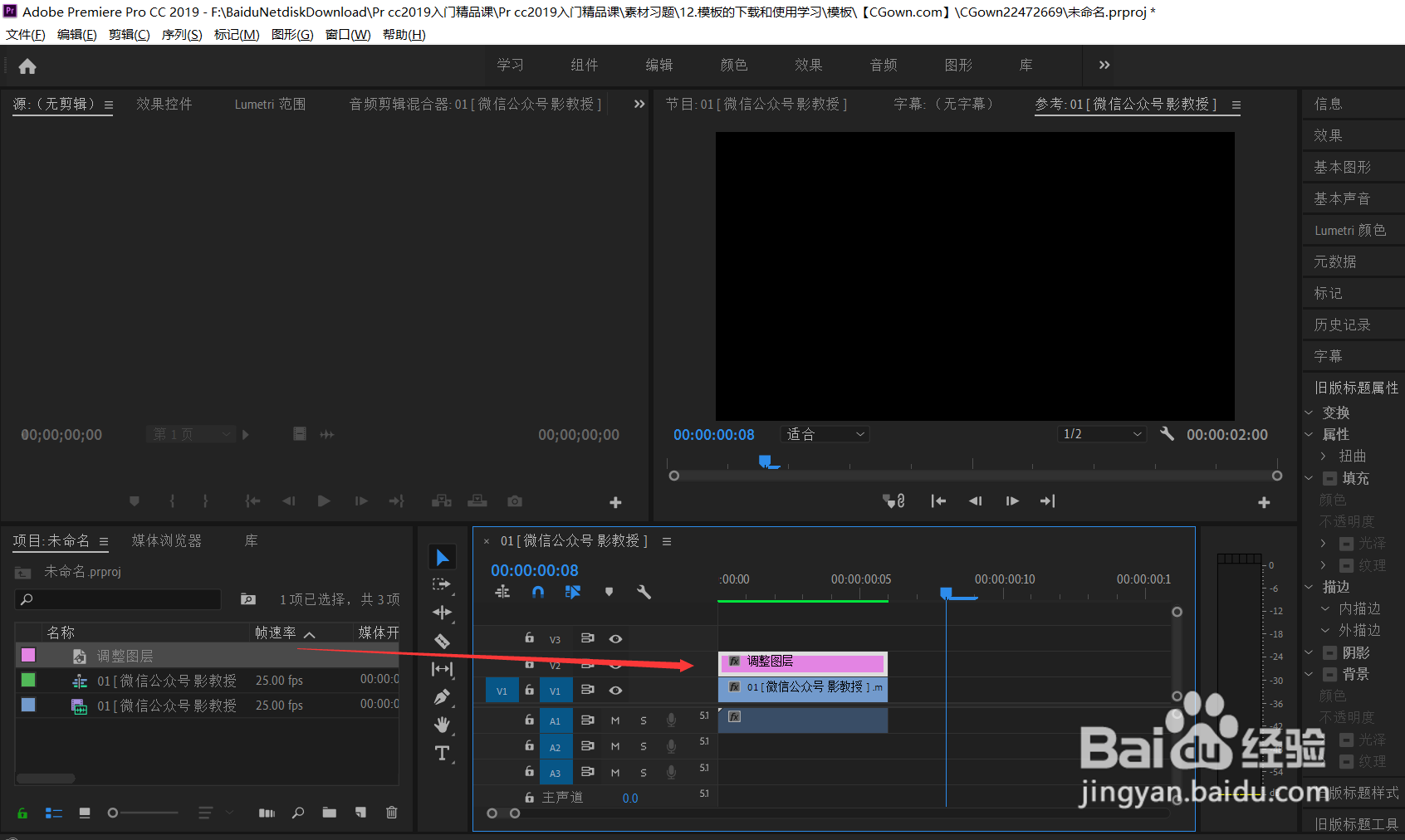The width and height of the screenshot is (1405, 840).
Task: Collapse the 填充 section
Action: (x=1309, y=478)
